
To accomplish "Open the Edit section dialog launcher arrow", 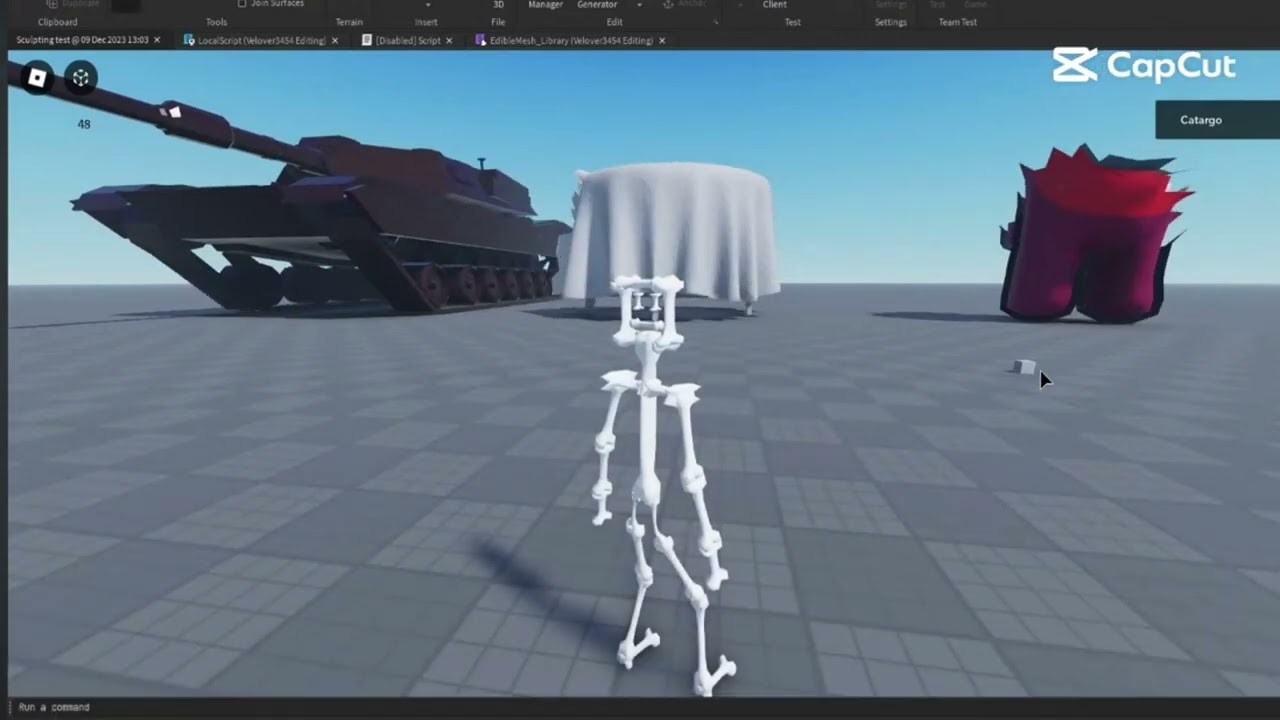I will [715, 22].
